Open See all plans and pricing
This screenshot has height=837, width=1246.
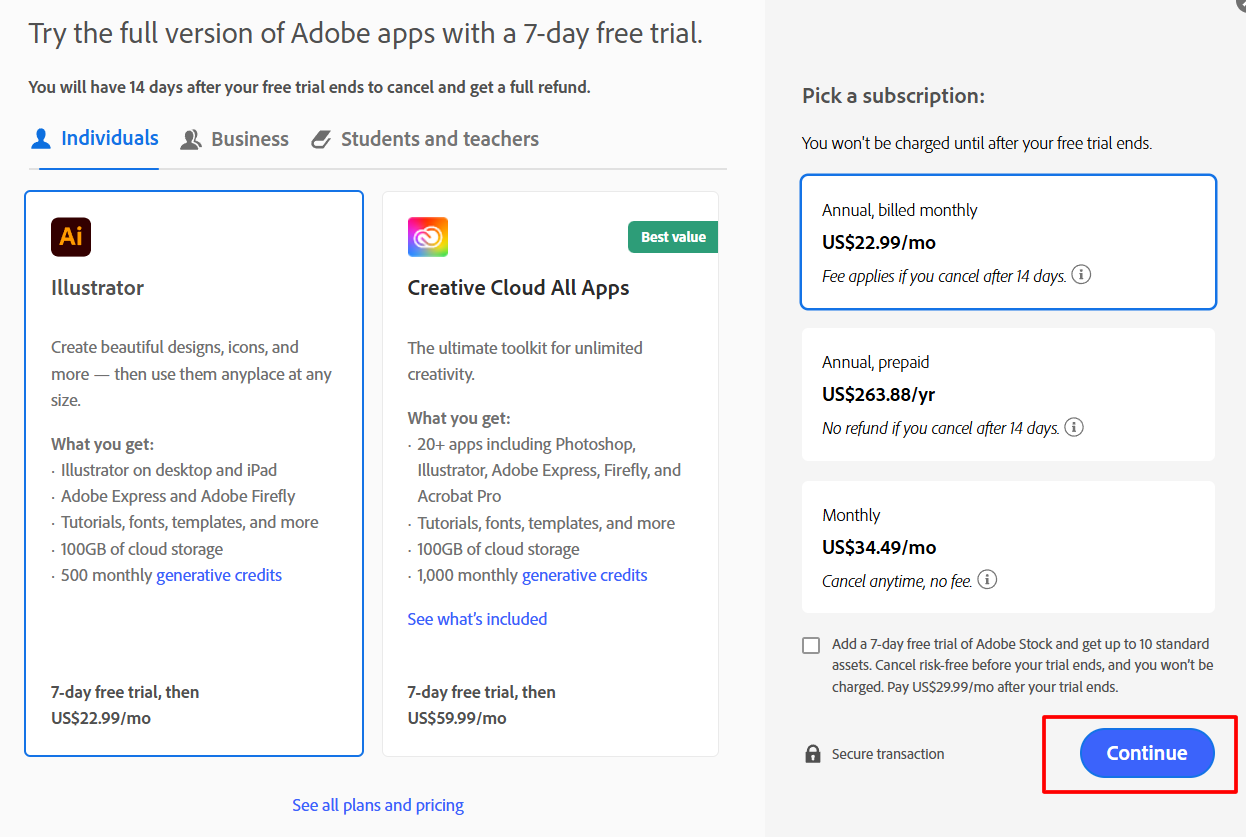[x=378, y=805]
